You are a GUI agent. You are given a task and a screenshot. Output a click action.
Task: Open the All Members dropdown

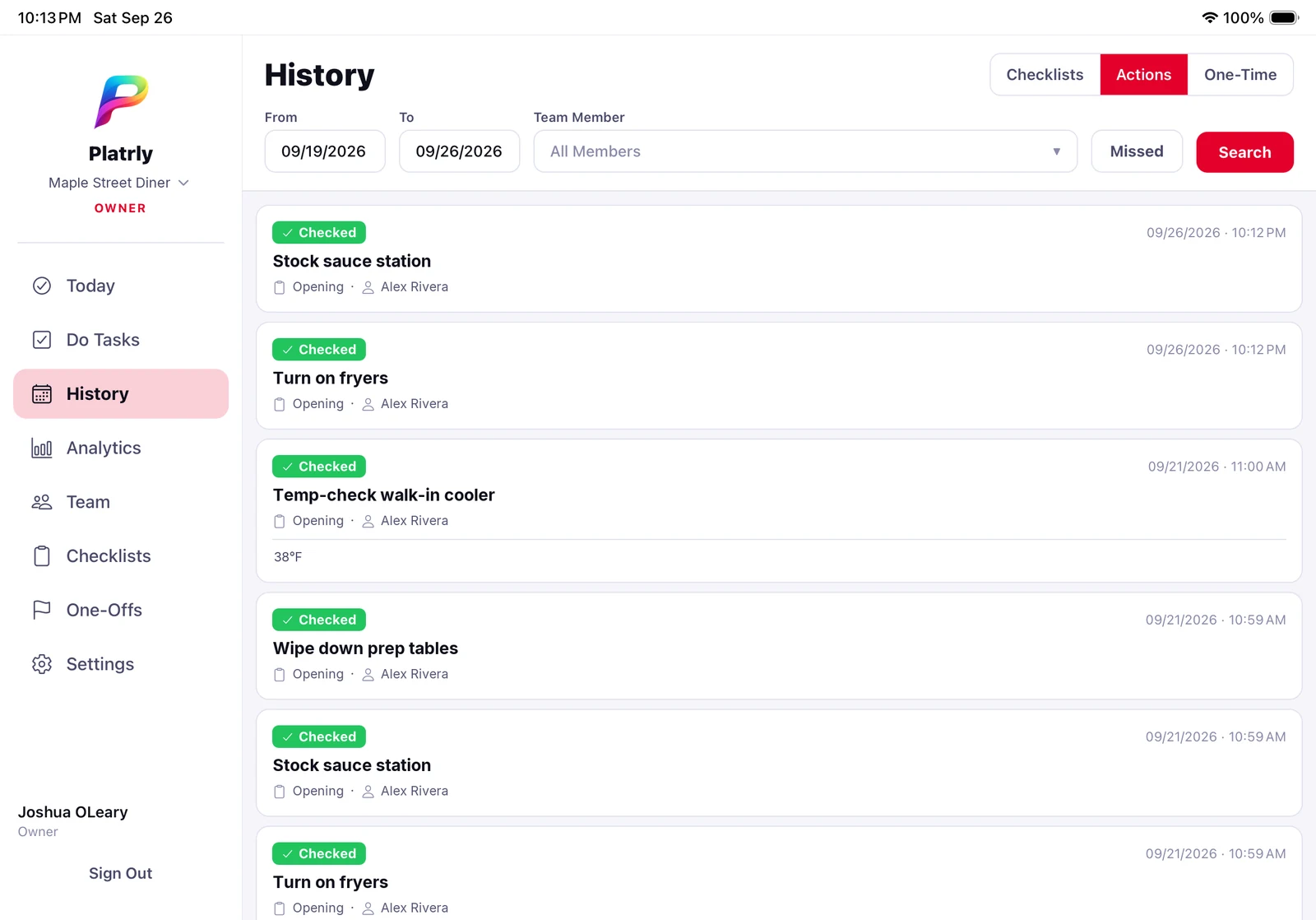pos(805,151)
